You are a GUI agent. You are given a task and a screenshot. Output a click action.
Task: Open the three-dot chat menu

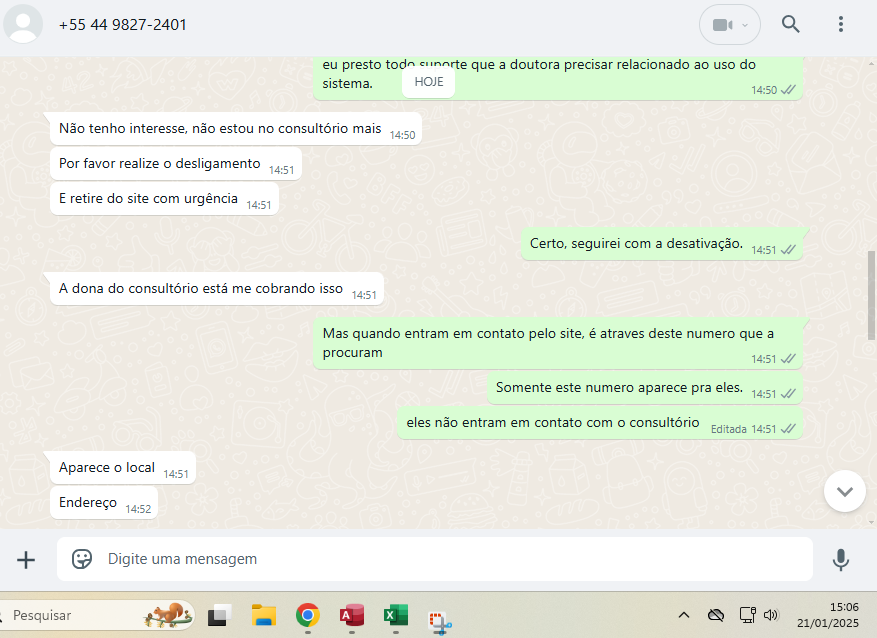coord(841,25)
